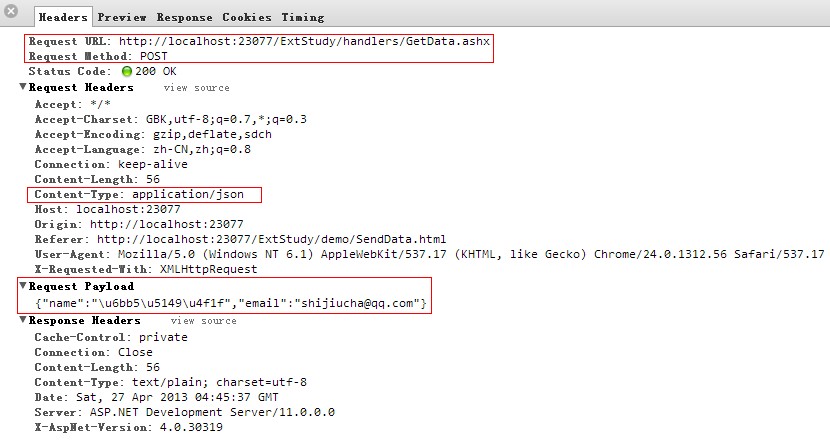This screenshot has width=830, height=443.
Task: Open the Response tab
Action: click(184, 18)
